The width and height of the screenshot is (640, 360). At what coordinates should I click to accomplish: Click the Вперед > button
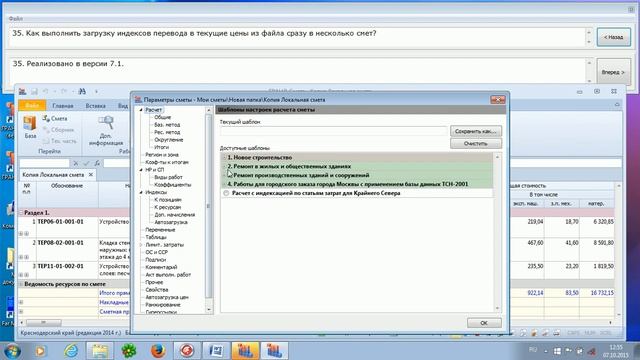613,72
